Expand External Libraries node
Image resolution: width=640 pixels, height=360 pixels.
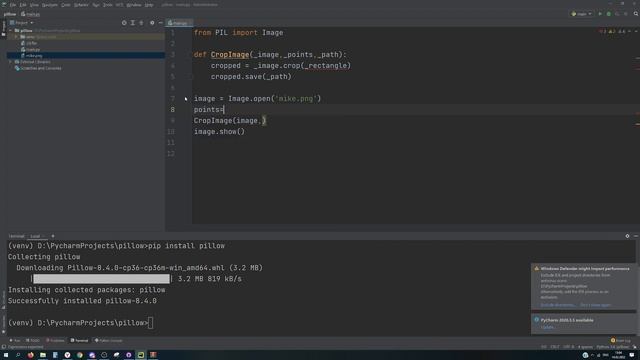(x=11, y=62)
